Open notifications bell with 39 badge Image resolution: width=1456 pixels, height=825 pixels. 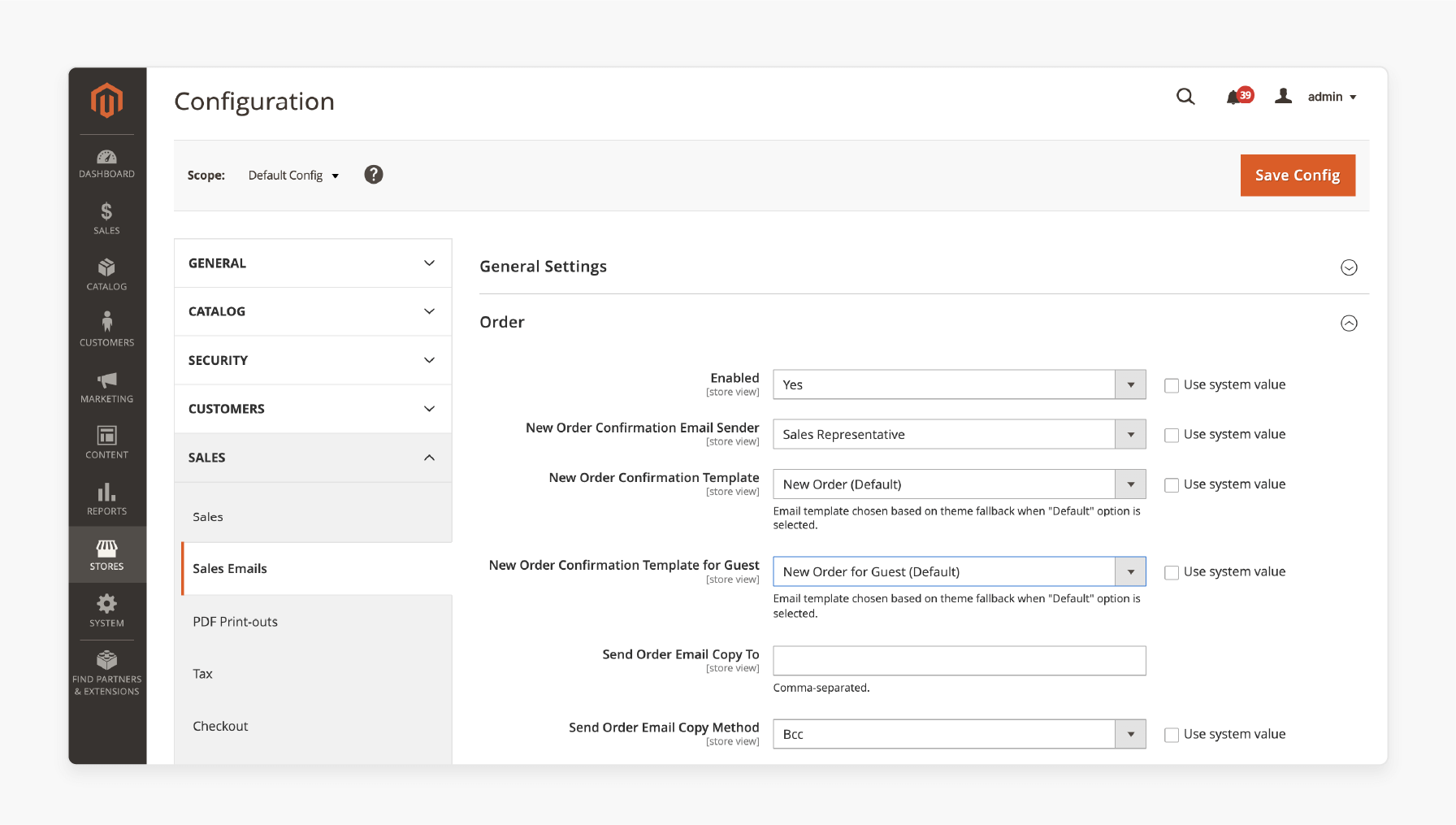click(x=1239, y=97)
